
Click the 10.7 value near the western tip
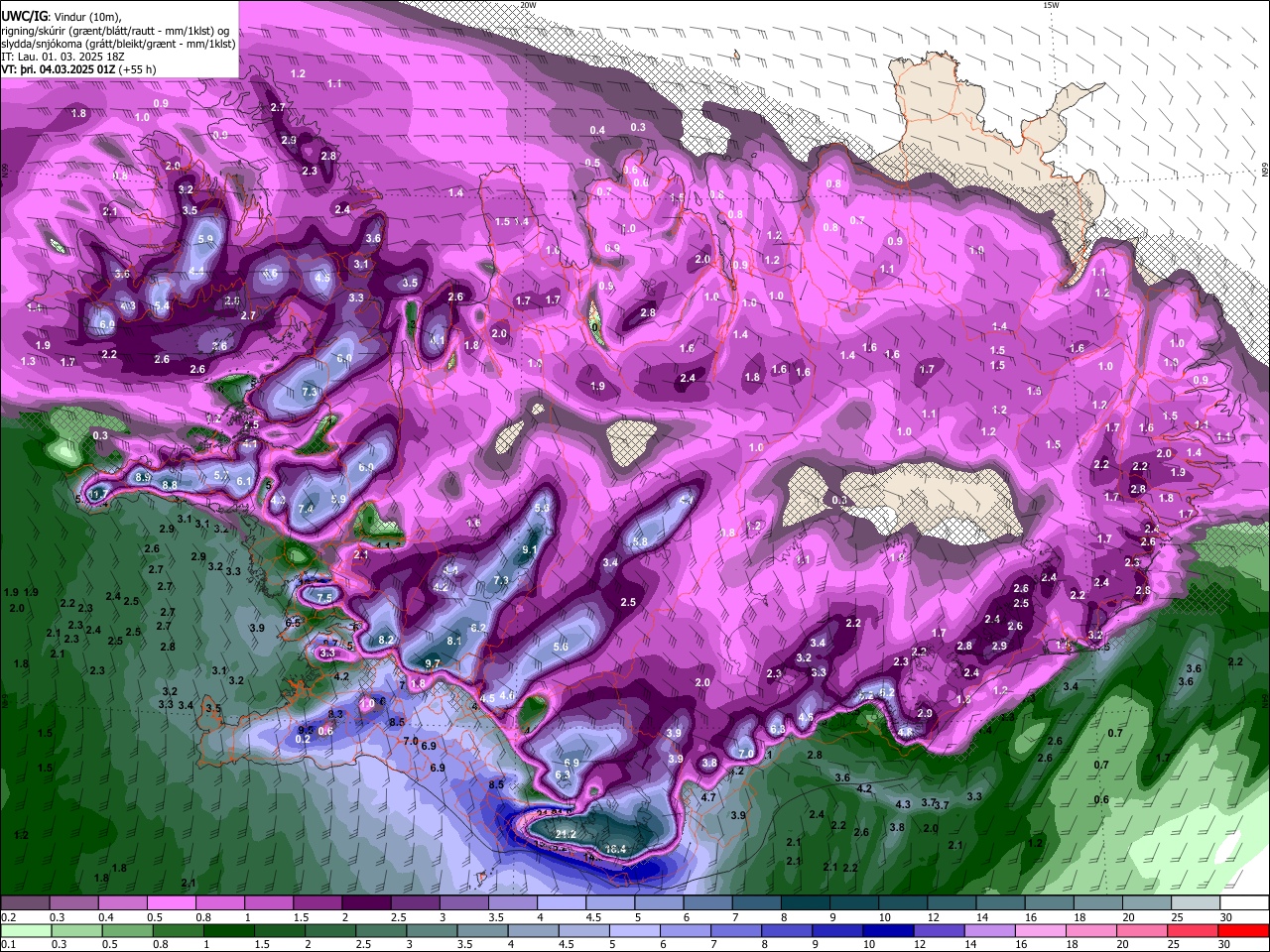click(x=97, y=493)
